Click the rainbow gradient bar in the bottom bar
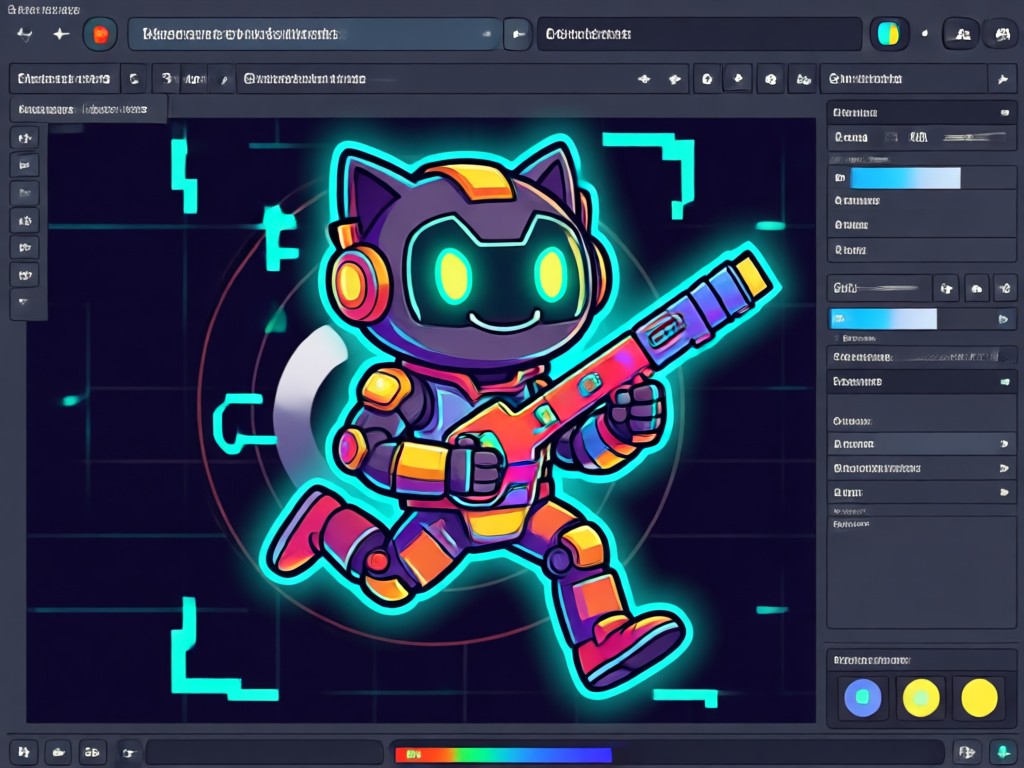Viewport: 1024px width, 768px height. pos(504,754)
